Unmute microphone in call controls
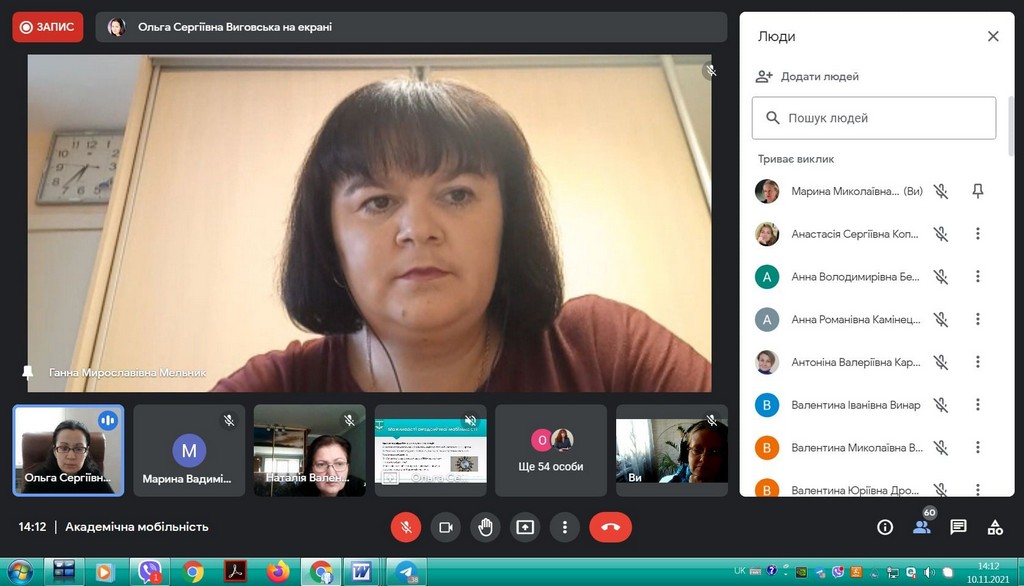 click(406, 527)
